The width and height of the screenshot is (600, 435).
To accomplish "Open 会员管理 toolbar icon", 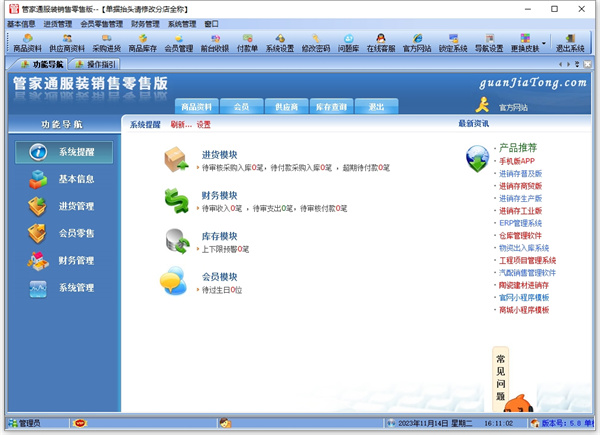I will (x=178, y=43).
